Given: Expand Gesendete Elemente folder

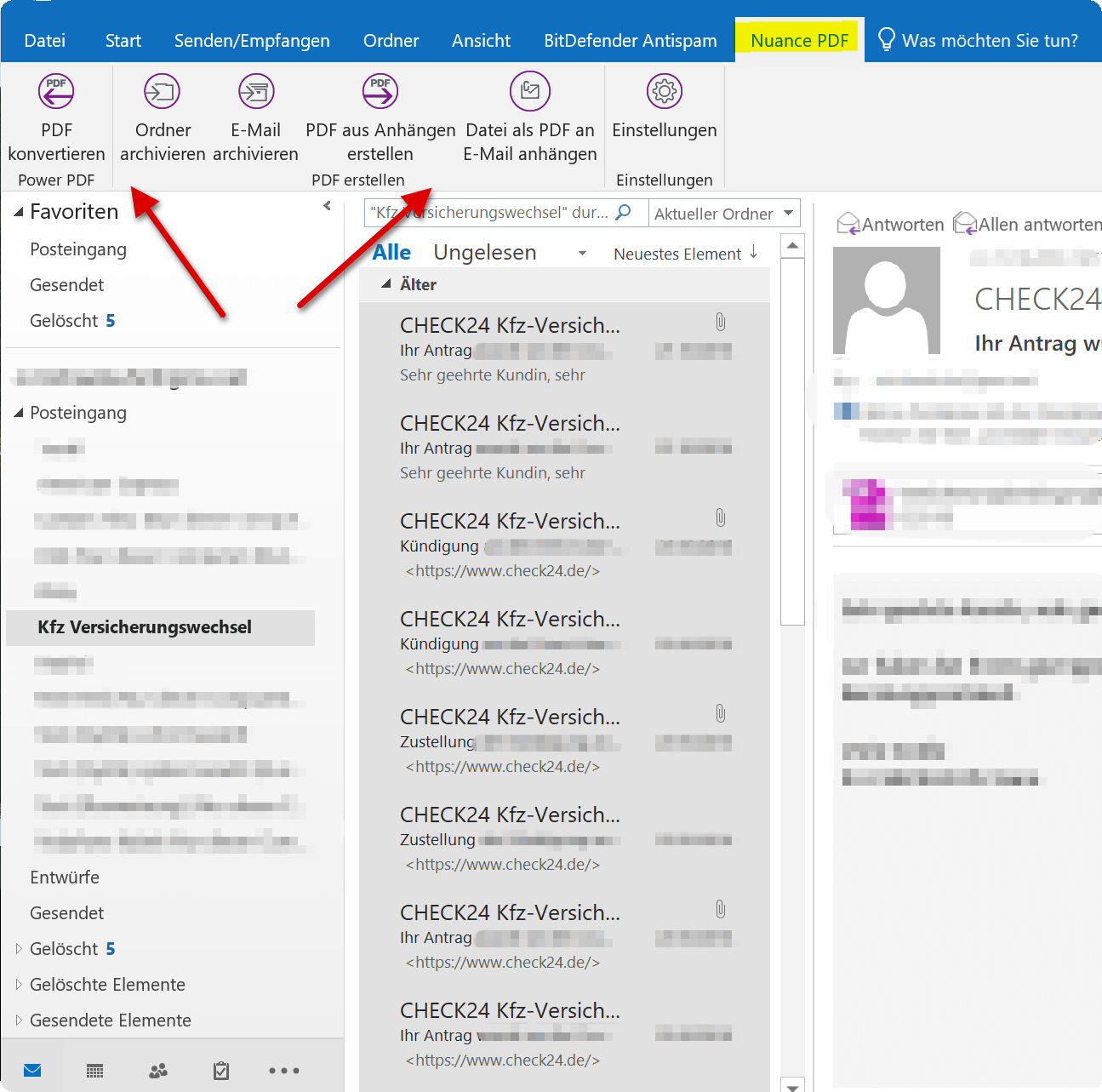Looking at the screenshot, I should click(x=19, y=1020).
